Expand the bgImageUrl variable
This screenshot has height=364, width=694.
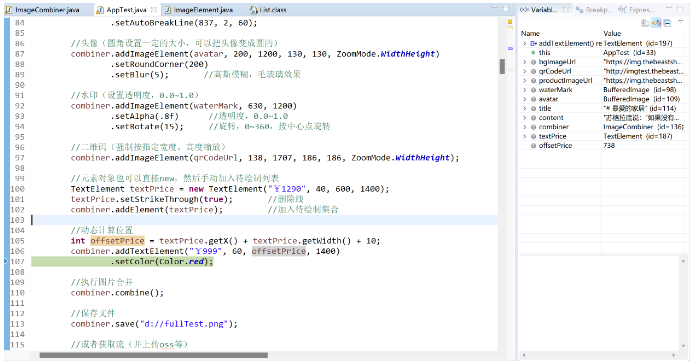point(524,62)
